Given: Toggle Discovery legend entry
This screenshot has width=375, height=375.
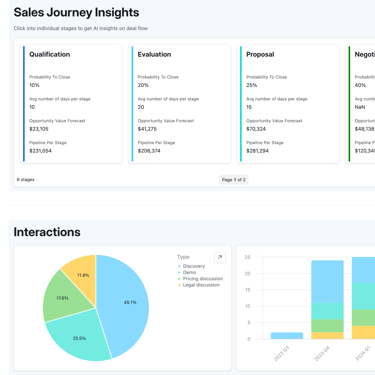Looking at the screenshot, I should tap(191, 266).
